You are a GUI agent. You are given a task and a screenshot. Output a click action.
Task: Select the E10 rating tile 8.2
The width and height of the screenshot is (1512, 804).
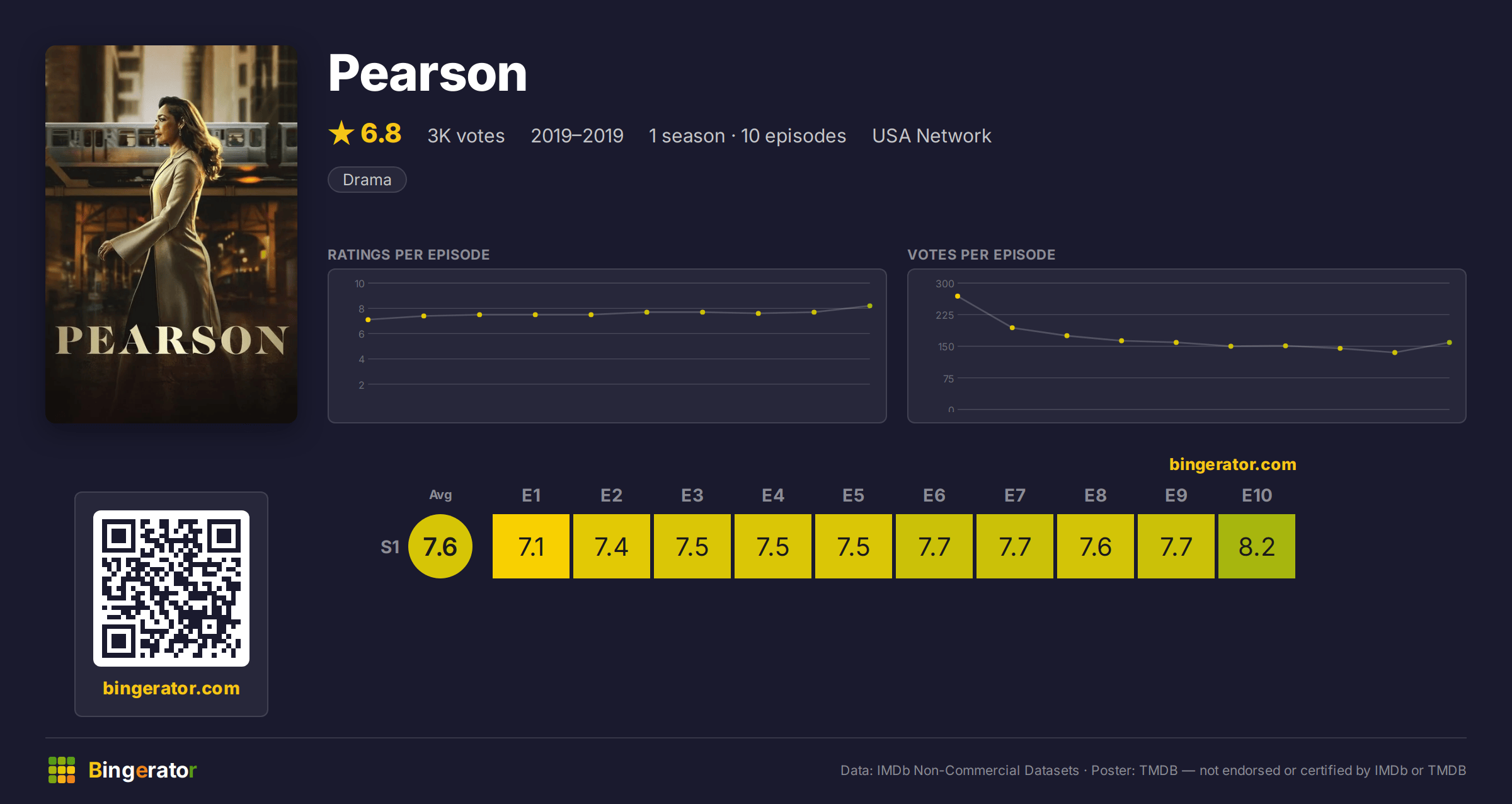click(x=1257, y=546)
